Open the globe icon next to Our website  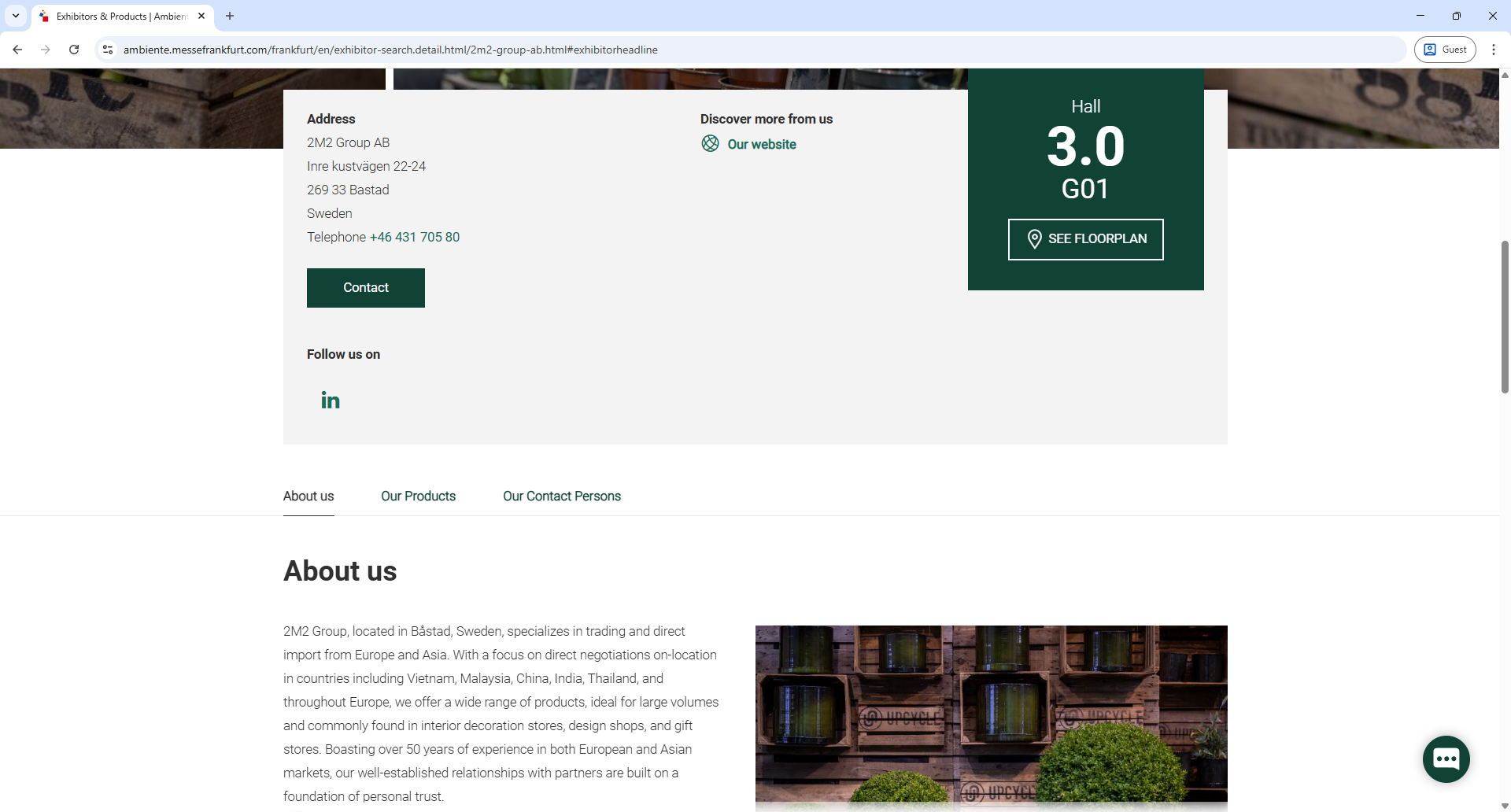(709, 143)
